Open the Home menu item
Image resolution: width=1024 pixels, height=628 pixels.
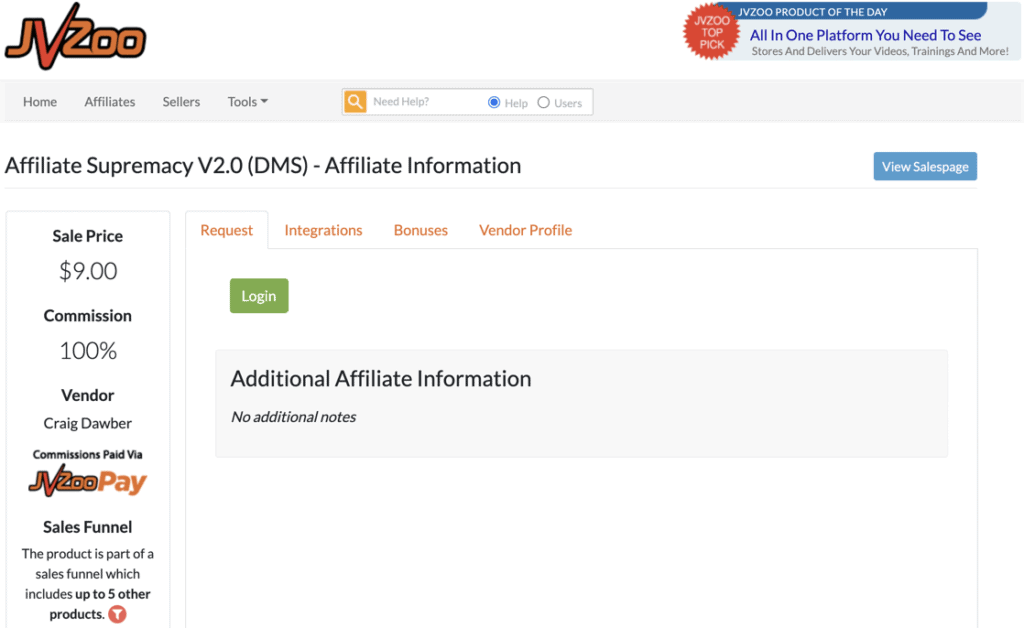point(40,102)
